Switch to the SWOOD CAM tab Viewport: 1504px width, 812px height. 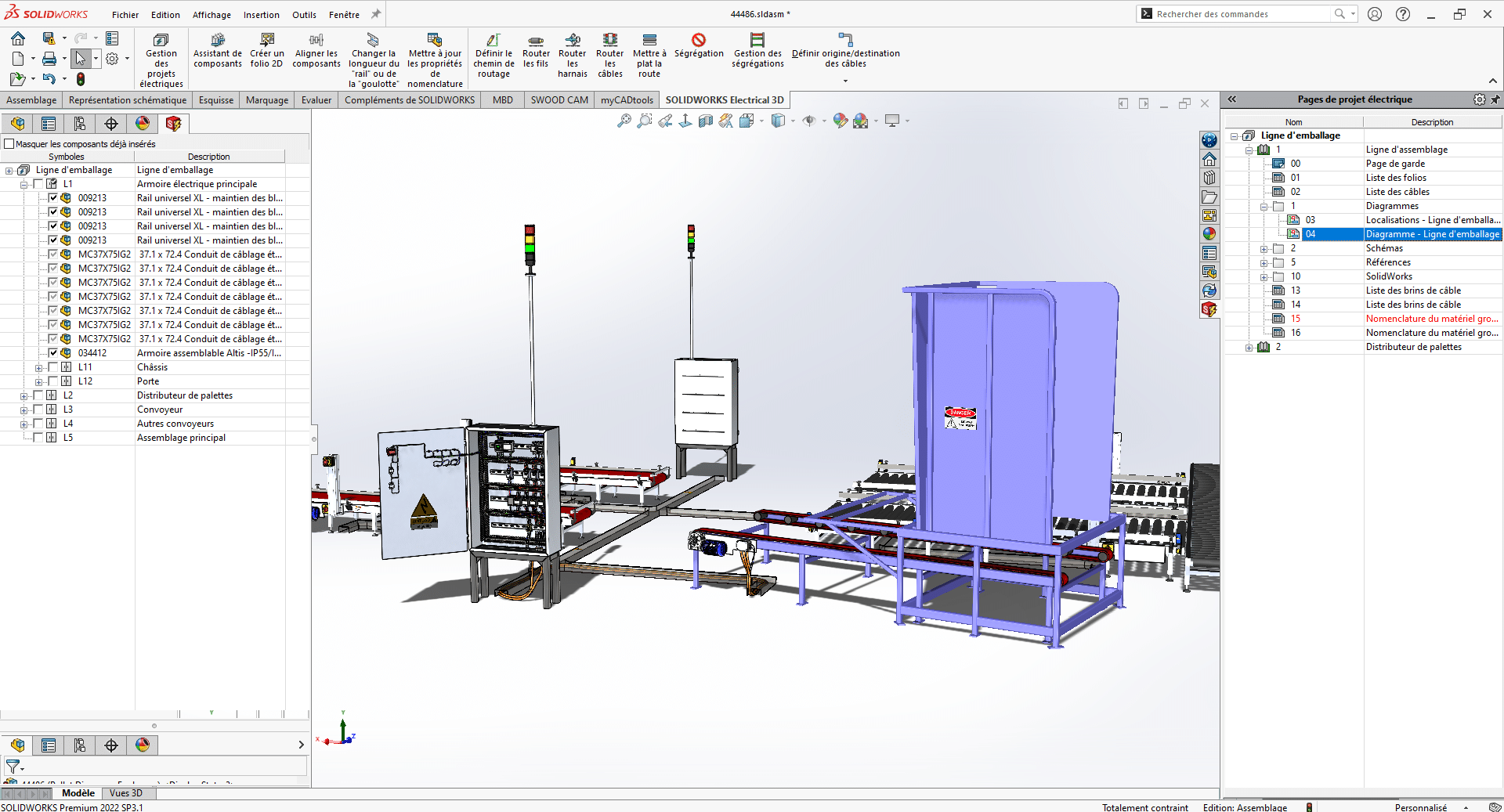(559, 100)
